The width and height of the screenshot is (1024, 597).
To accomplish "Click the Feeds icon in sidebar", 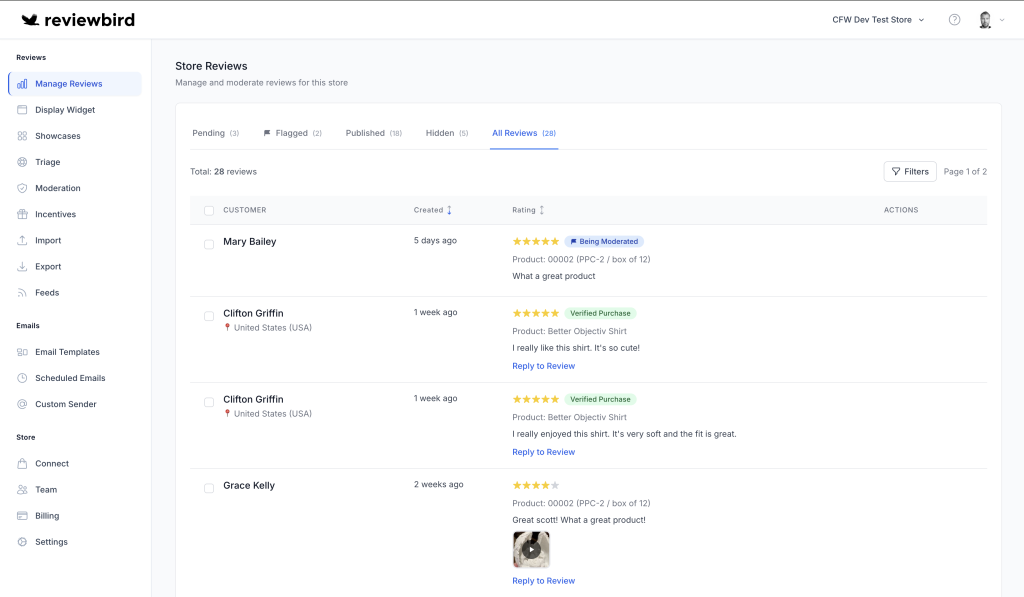I will point(23,293).
